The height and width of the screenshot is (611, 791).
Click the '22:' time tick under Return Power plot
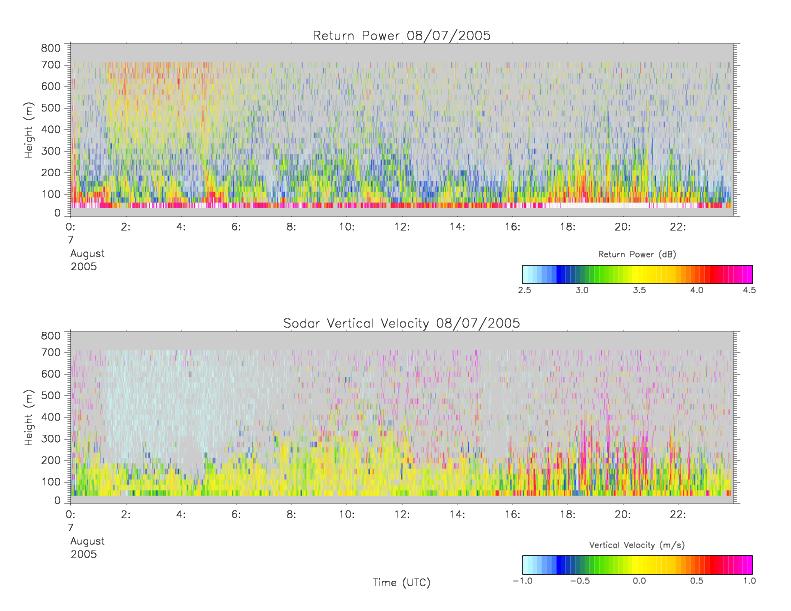(678, 227)
